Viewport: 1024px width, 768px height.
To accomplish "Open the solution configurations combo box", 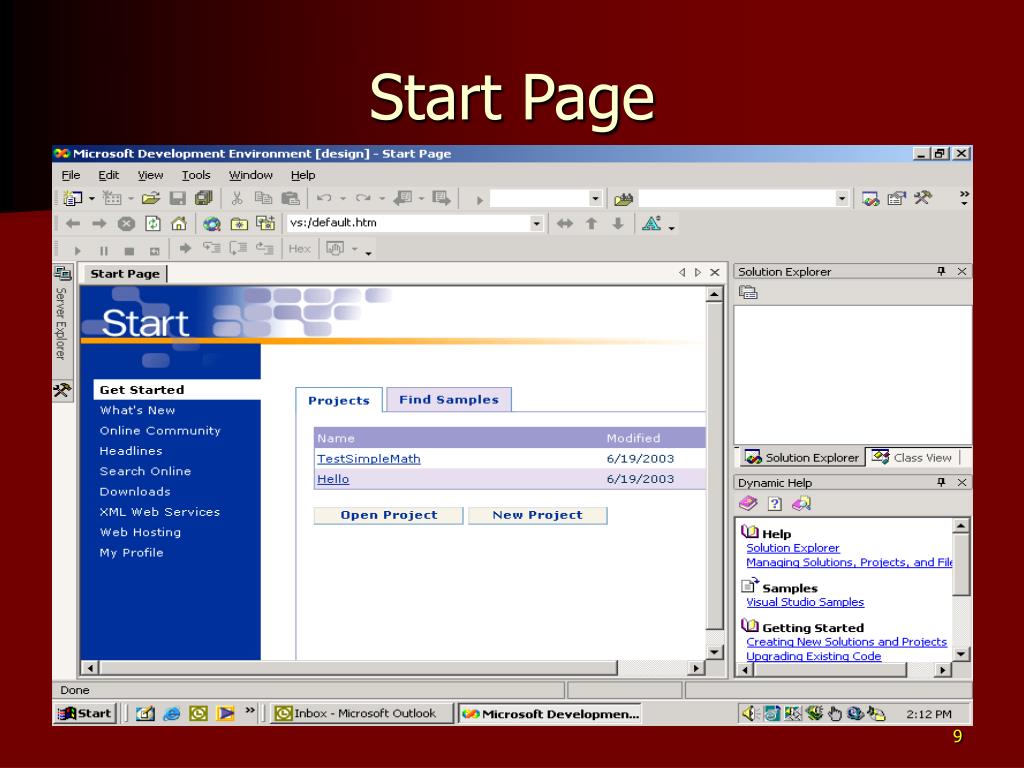I will tap(546, 199).
